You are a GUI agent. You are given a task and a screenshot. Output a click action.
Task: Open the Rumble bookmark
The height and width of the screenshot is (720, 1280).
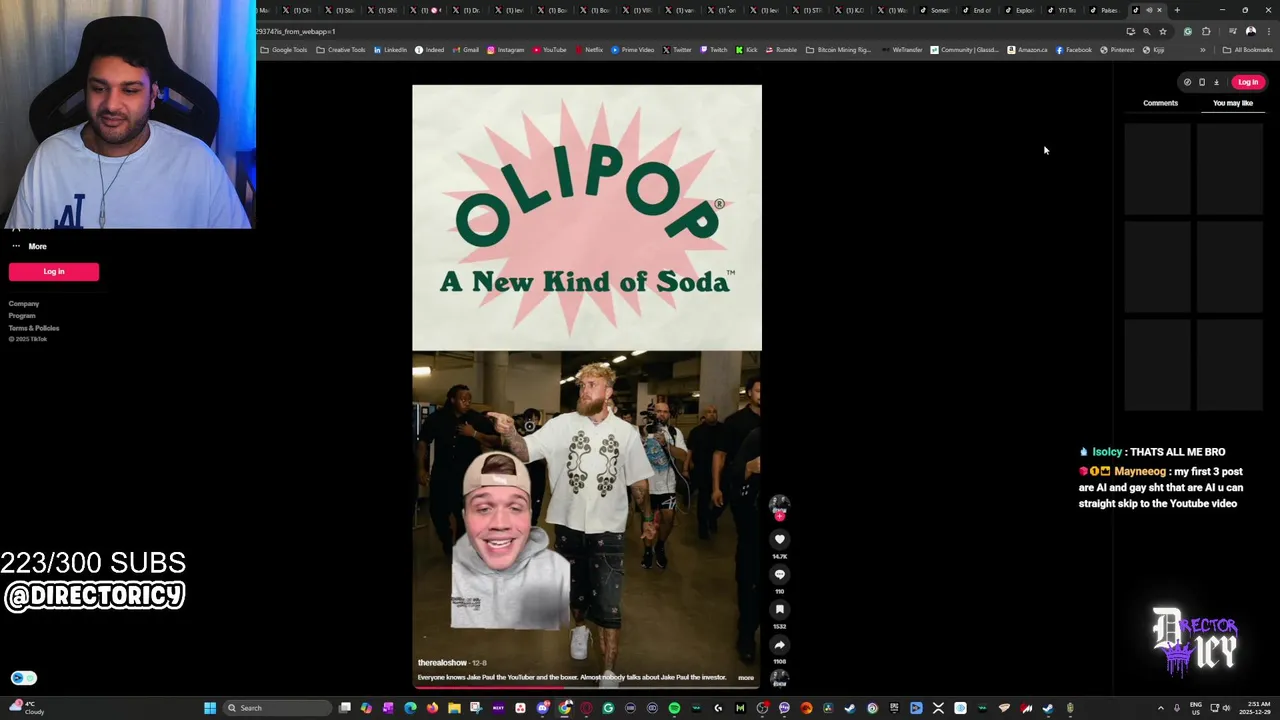point(781,50)
